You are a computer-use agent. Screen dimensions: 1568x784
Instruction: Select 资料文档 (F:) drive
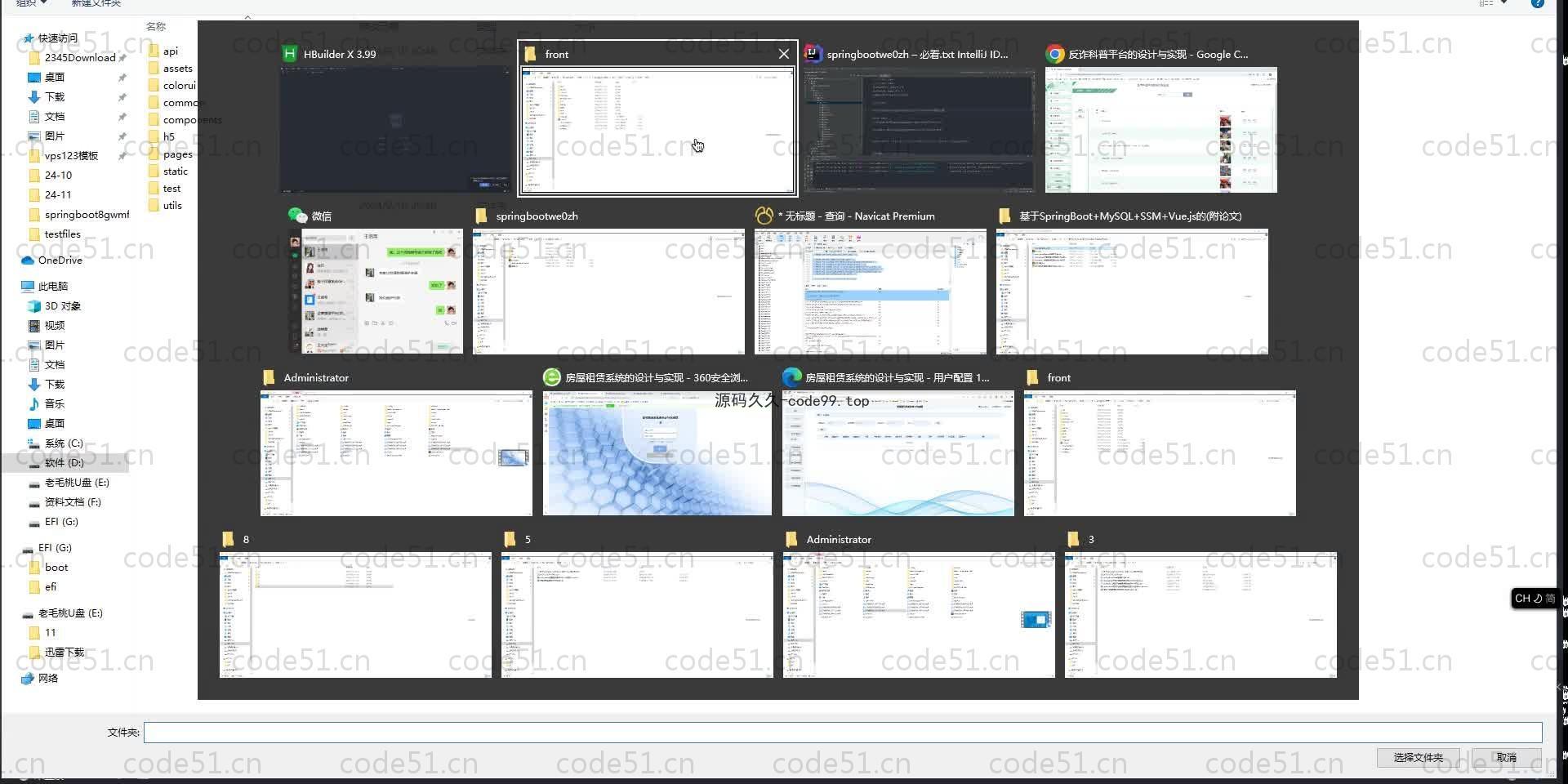pos(73,501)
